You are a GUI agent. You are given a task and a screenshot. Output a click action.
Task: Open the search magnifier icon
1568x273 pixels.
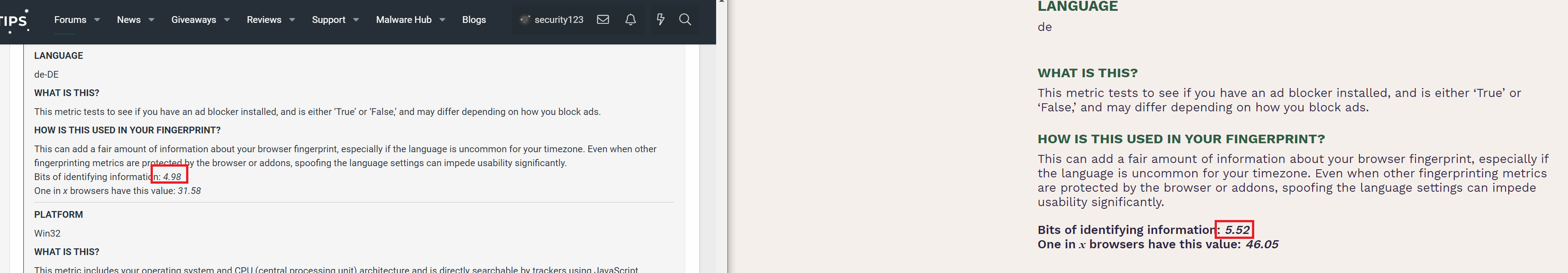(x=685, y=19)
